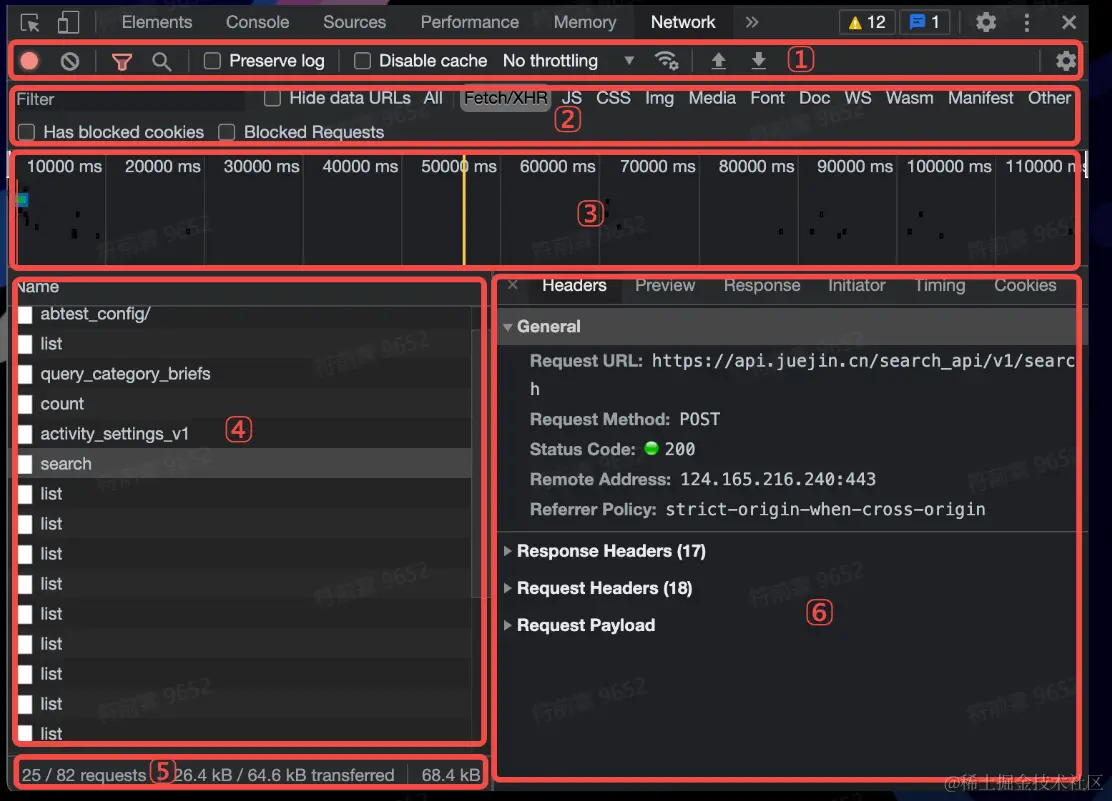1112x801 pixels.
Task: Filter by All request types
Action: click(x=433, y=98)
